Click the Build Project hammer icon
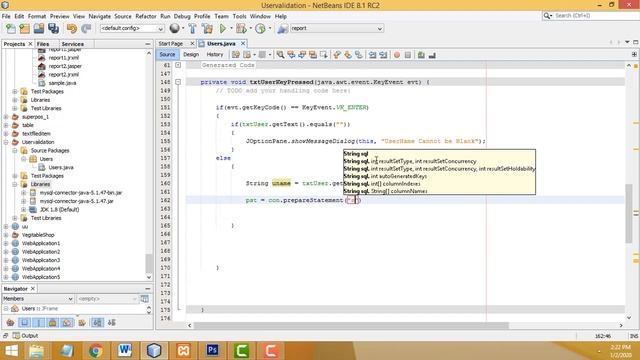The image size is (640, 360). (192, 29)
